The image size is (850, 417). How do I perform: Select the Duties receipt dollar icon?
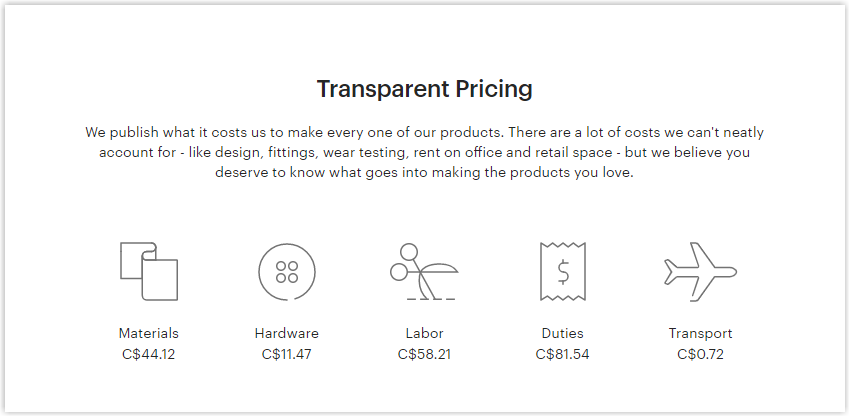(x=563, y=271)
